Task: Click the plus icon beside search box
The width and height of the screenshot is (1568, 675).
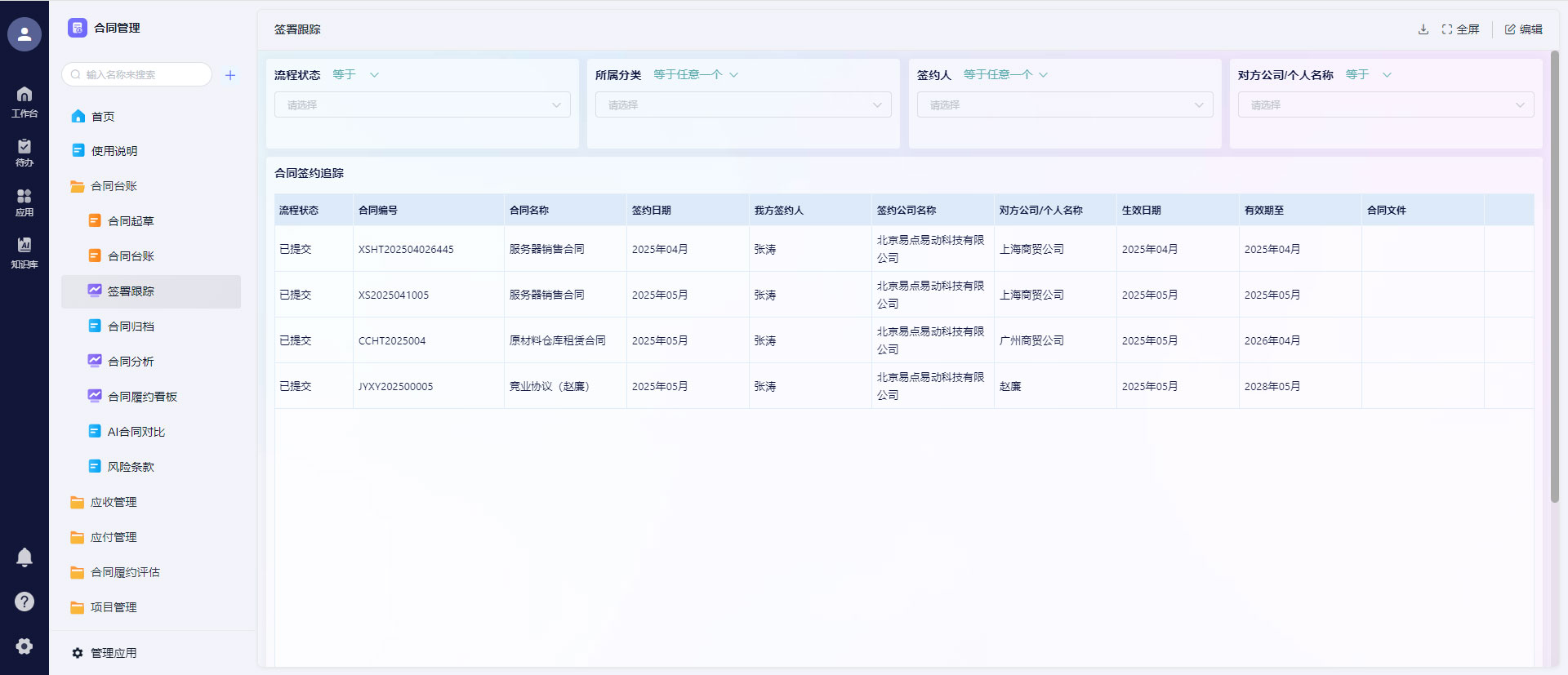Action: pyautogui.click(x=230, y=75)
